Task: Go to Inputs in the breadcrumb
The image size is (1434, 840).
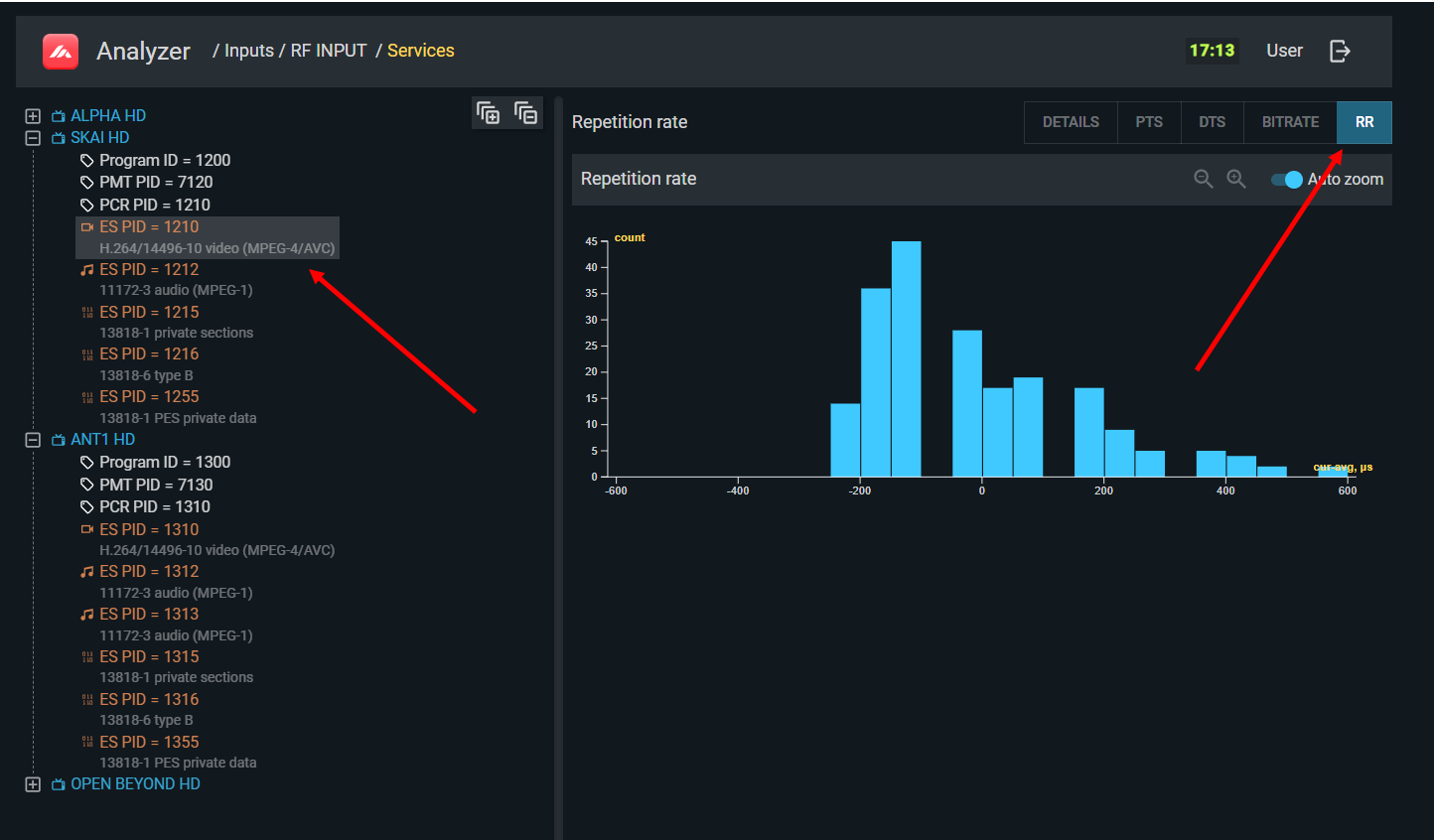Action: pos(249,51)
